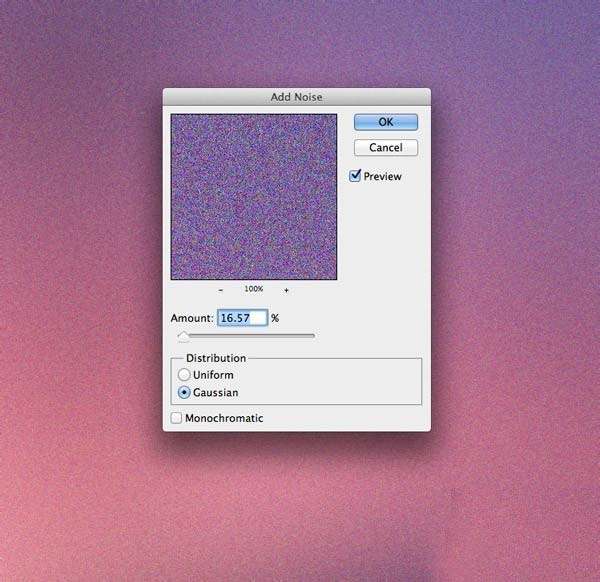Select Uniform distribution
Image resolution: width=600 pixels, height=582 pixels.
(x=184, y=375)
